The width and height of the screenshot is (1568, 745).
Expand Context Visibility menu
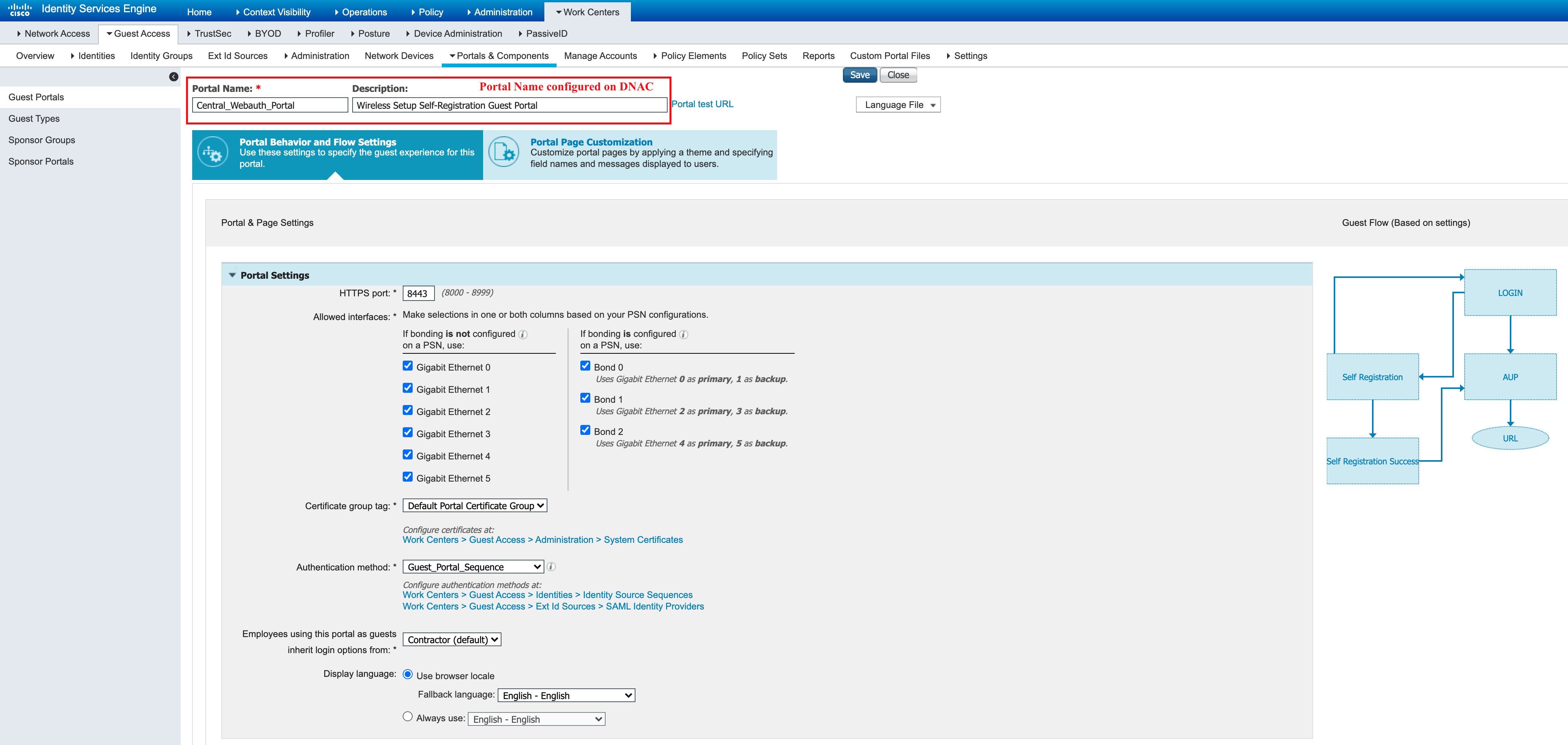(x=273, y=12)
